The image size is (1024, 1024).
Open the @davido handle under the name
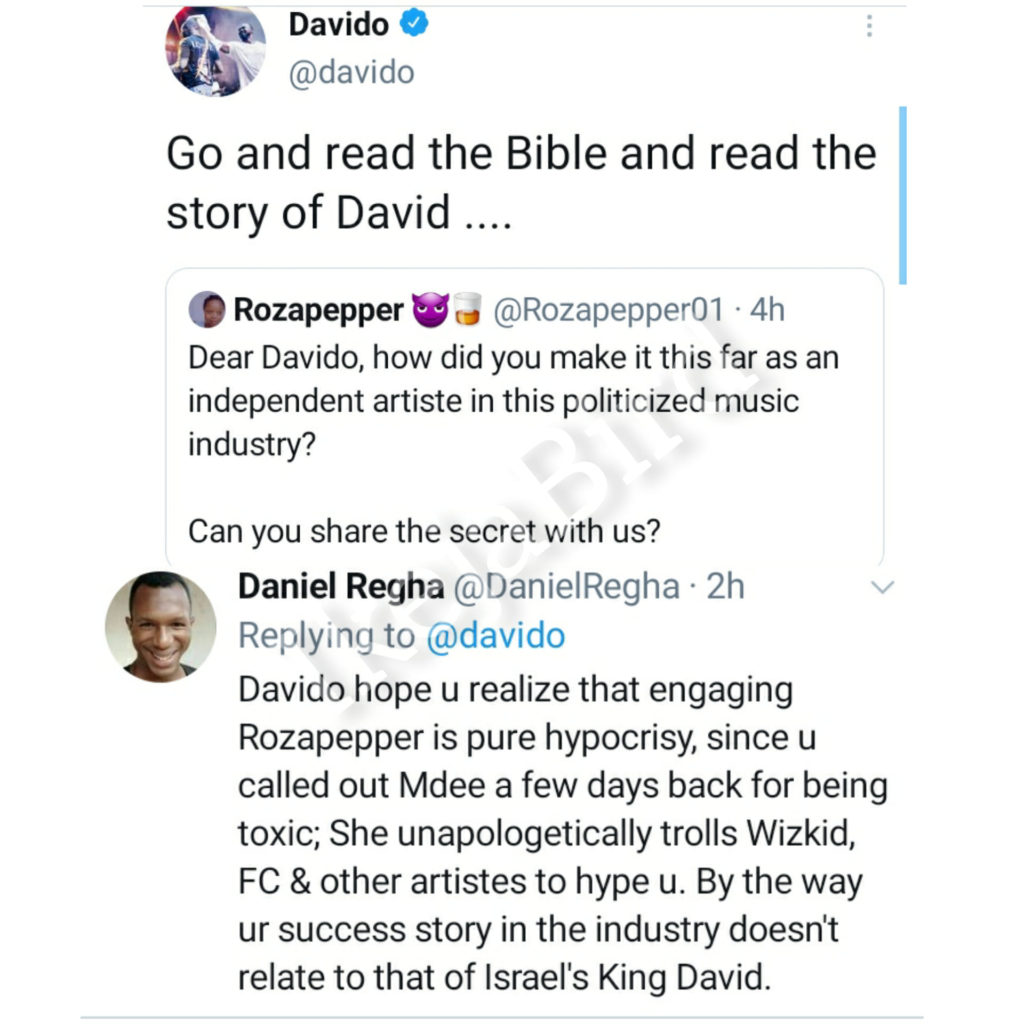pos(351,73)
